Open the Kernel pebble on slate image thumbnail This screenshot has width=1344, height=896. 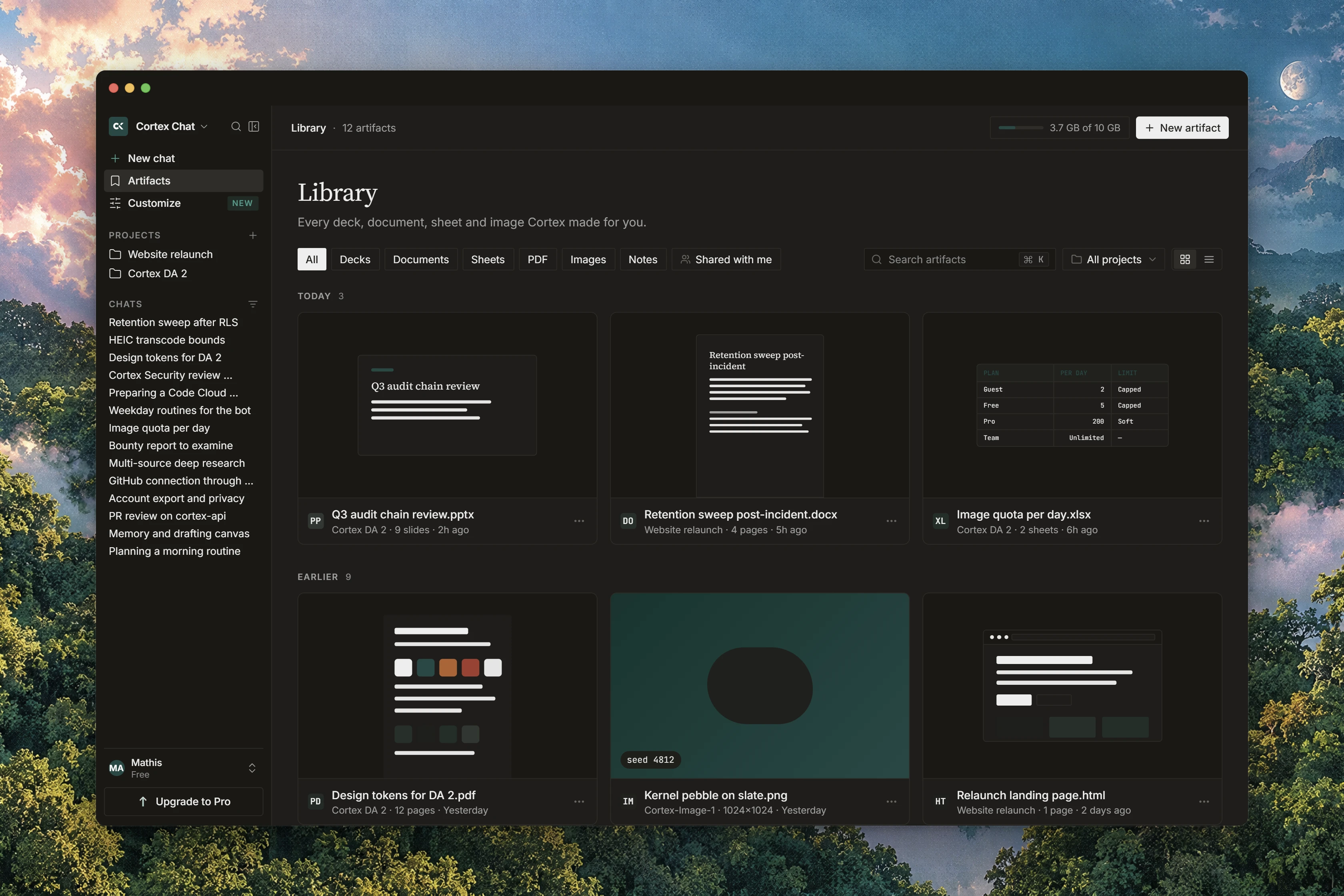(x=760, y=686)
